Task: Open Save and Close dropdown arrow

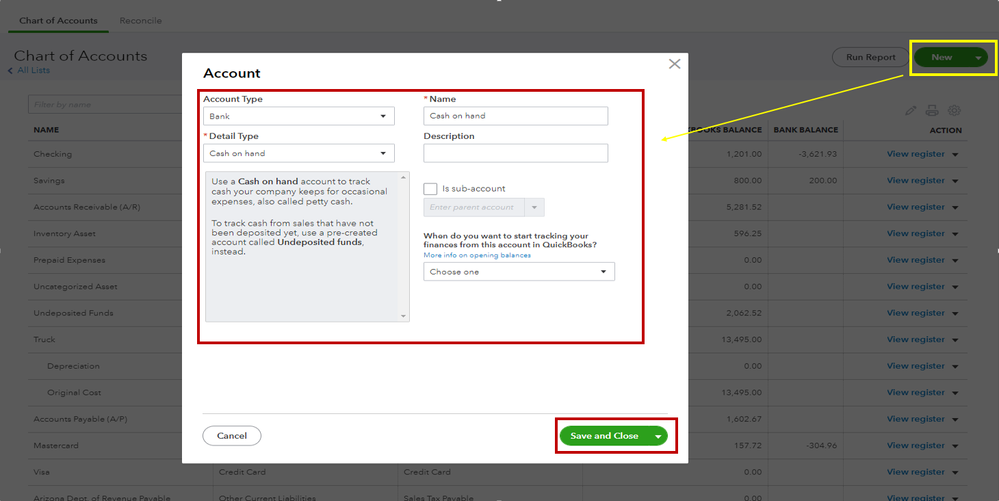Action: point(658,436)
